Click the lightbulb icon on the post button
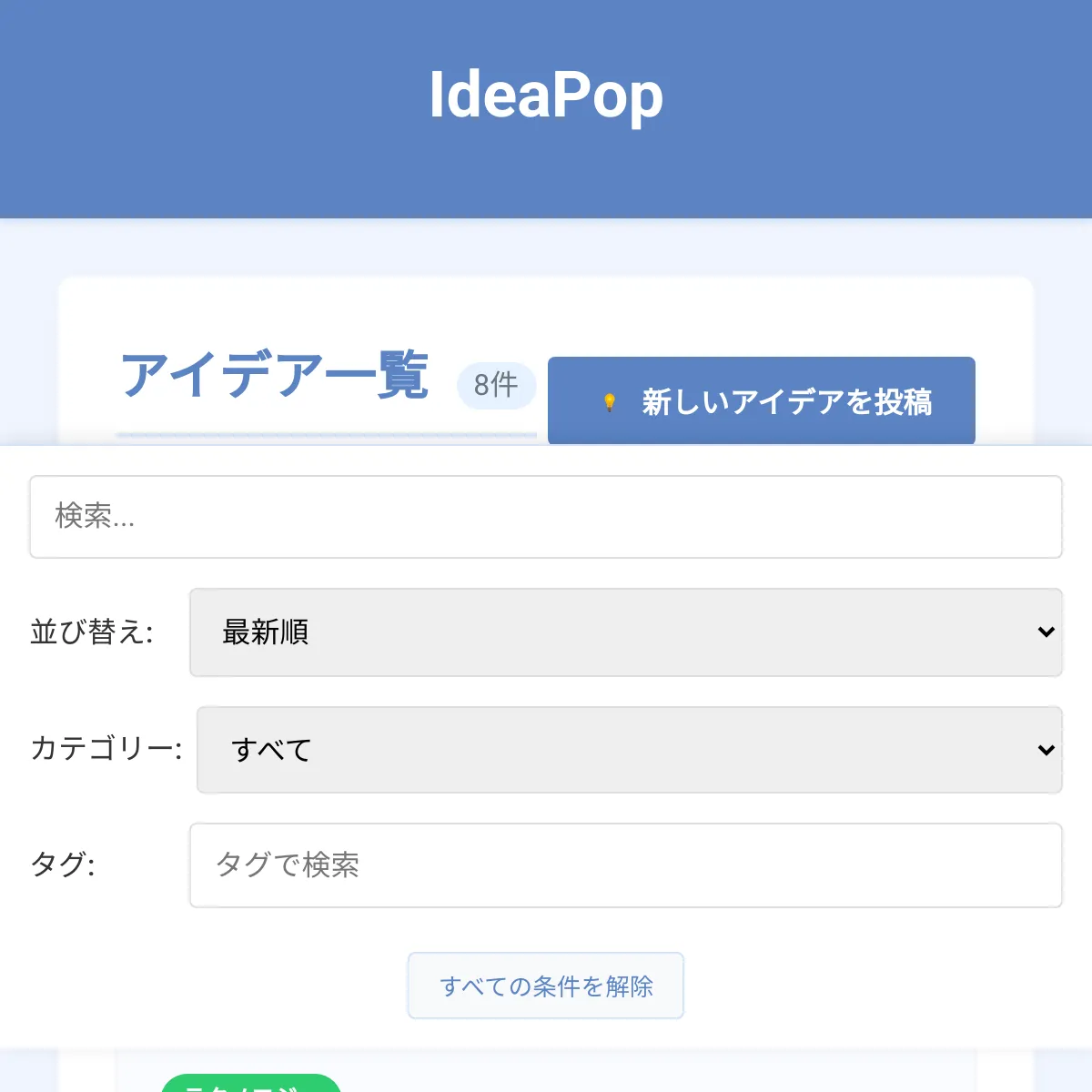1092x1092 pixels. click(610, 402)
